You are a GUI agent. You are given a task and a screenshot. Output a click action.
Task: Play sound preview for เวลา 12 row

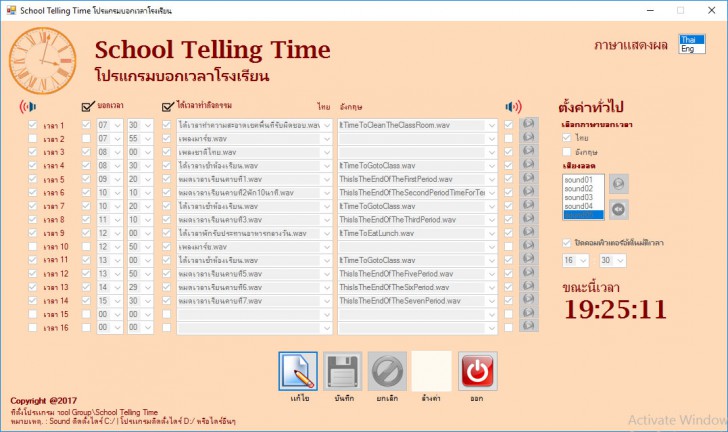click(528, 272)
